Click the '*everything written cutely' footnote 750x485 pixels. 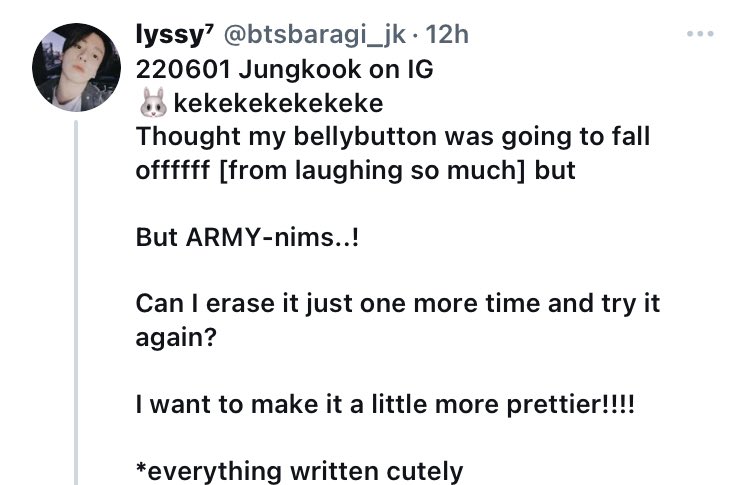pos(299,472)
